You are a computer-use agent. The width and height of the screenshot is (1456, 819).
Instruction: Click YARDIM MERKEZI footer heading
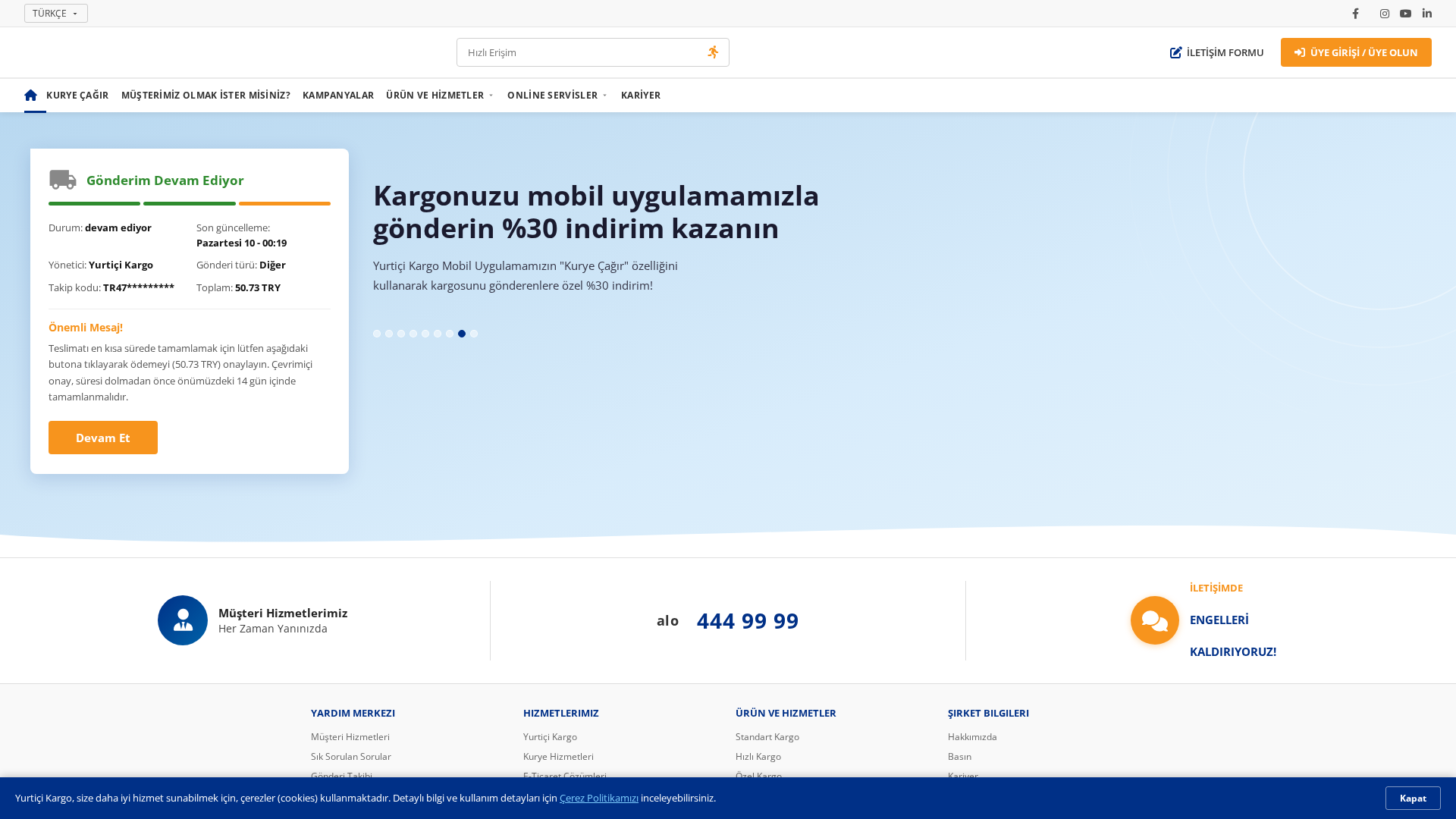tap(353, 714)
